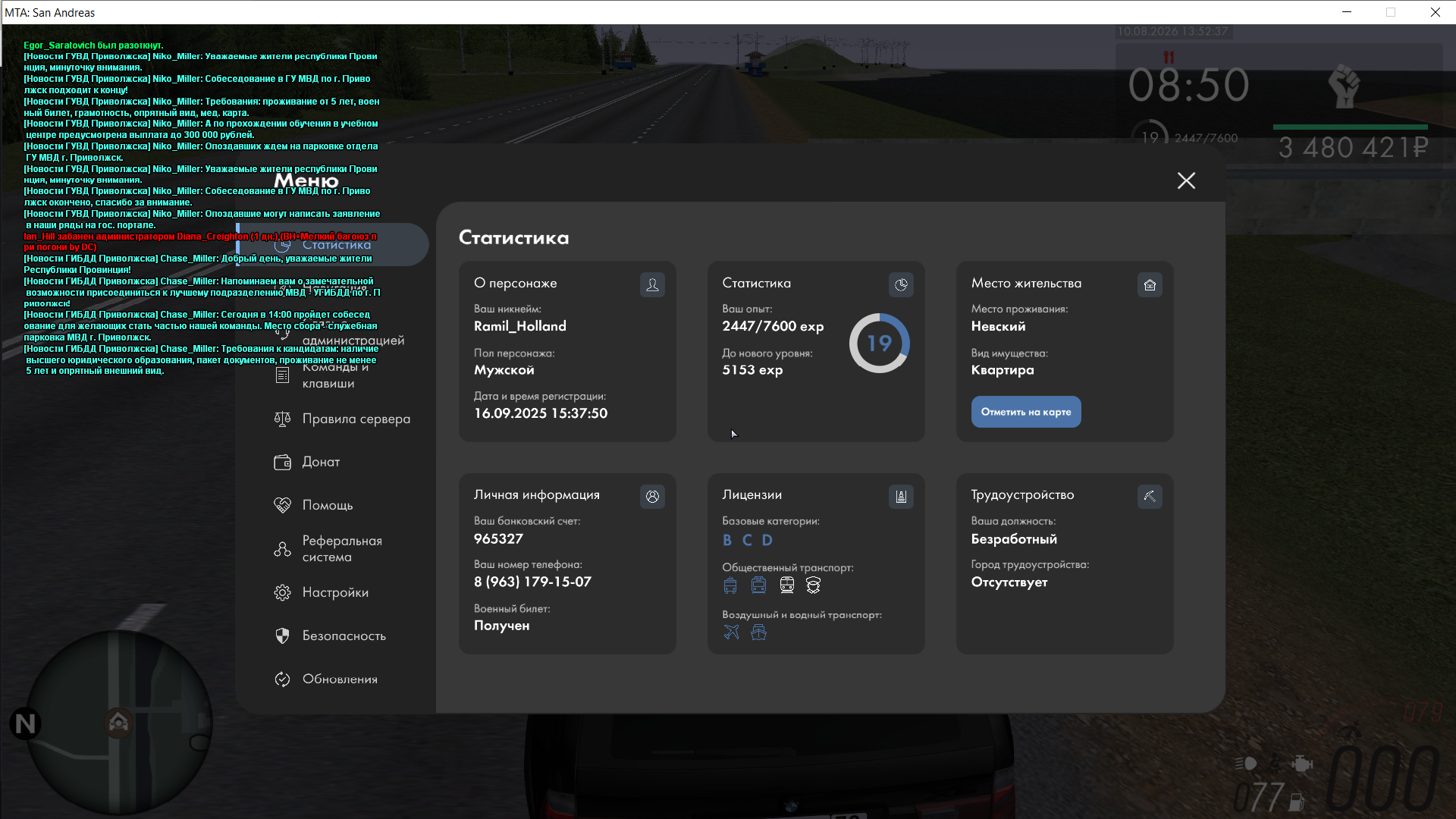Viewport: 1456px width, 819px height.
Task: Click the employment city value Отсутствует
Action: pos(1009,582)
